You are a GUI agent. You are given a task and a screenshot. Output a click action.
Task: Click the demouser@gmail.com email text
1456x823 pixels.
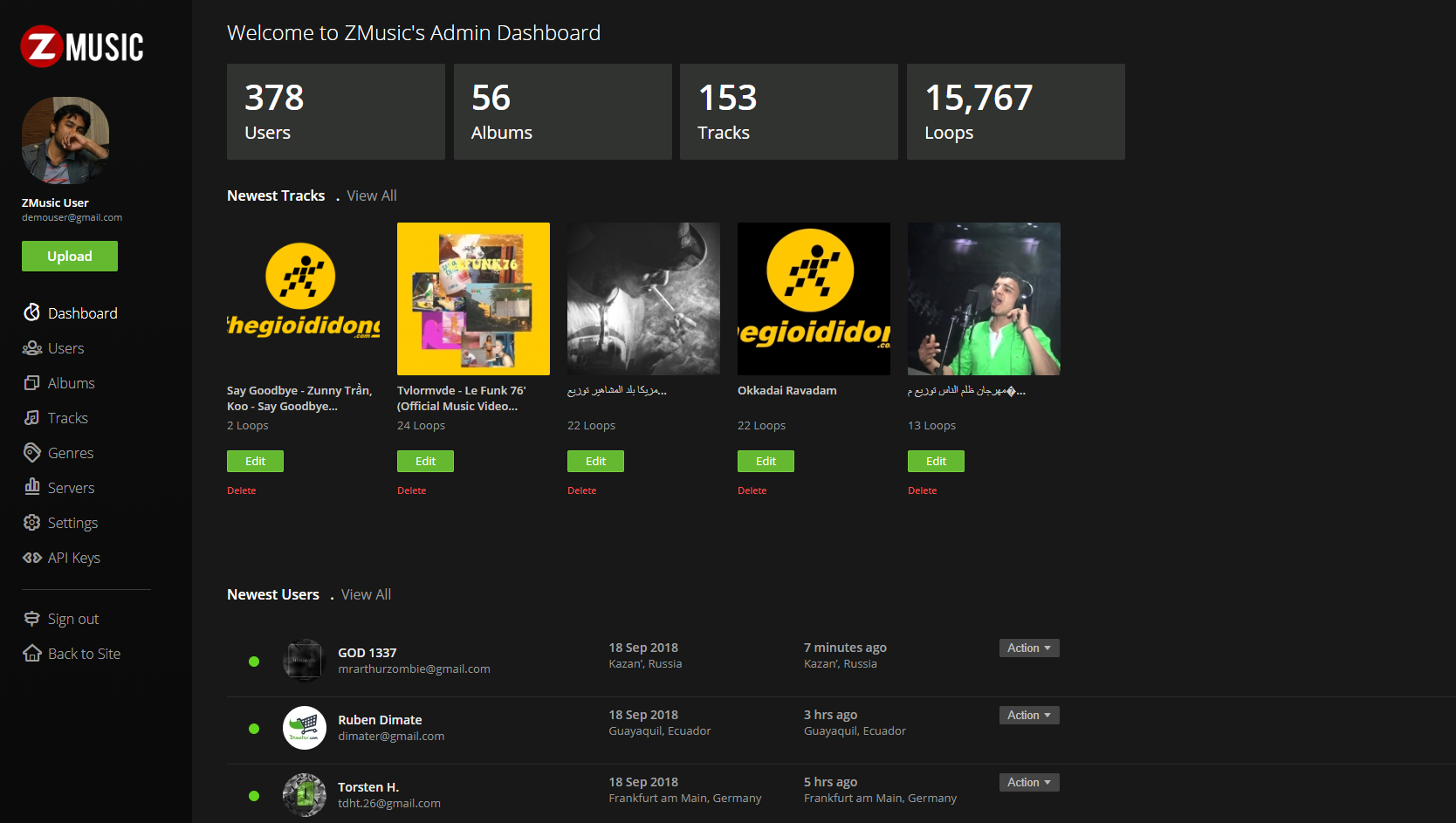72,218
